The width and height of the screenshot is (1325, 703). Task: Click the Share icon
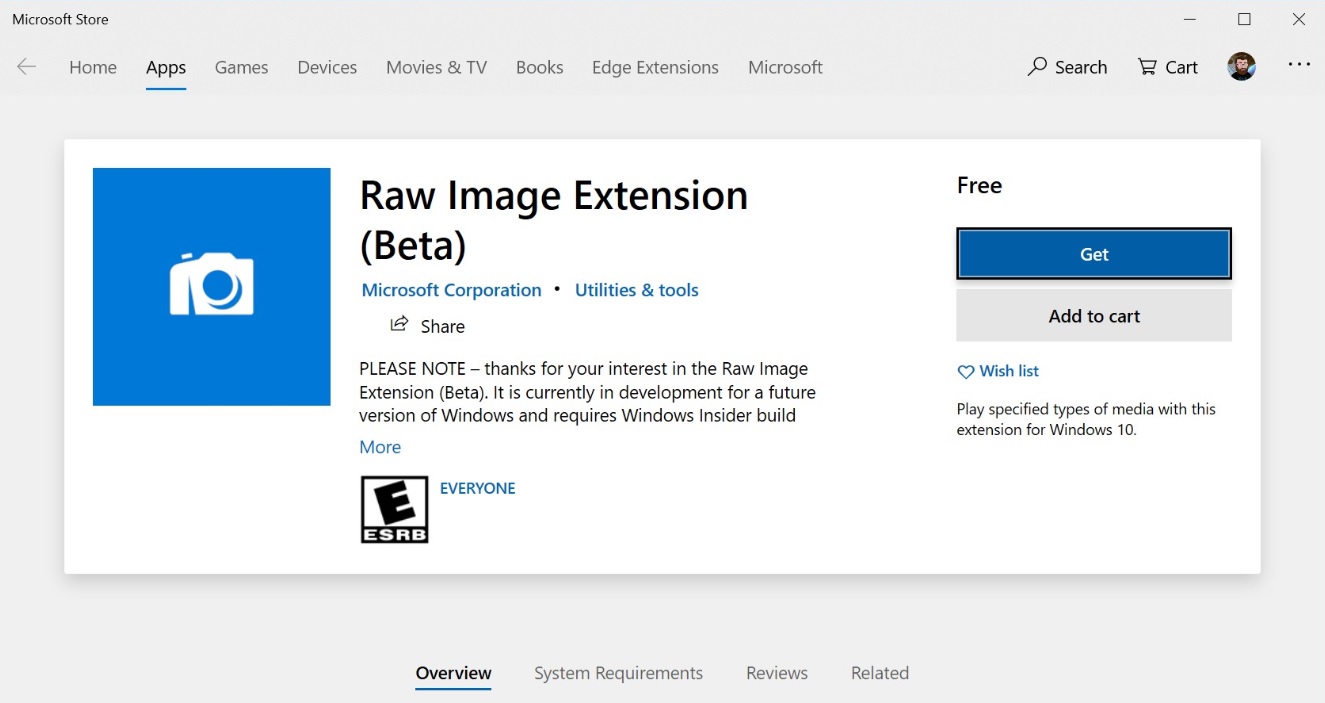(399, 324)
